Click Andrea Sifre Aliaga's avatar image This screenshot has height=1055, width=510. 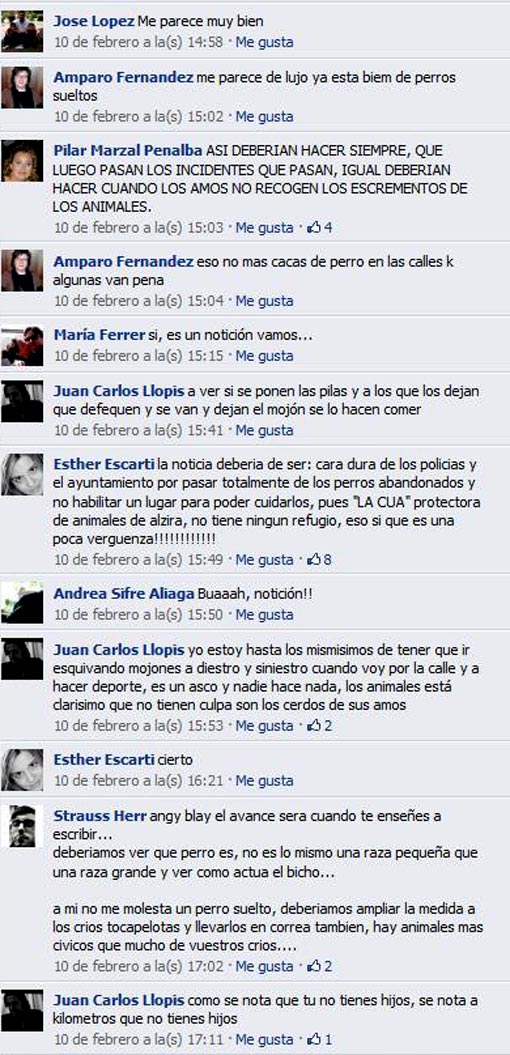click(22, 602)
